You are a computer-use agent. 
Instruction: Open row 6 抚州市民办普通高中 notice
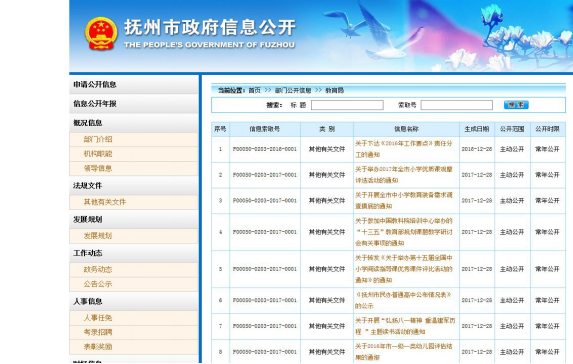[x=403, y=300]
